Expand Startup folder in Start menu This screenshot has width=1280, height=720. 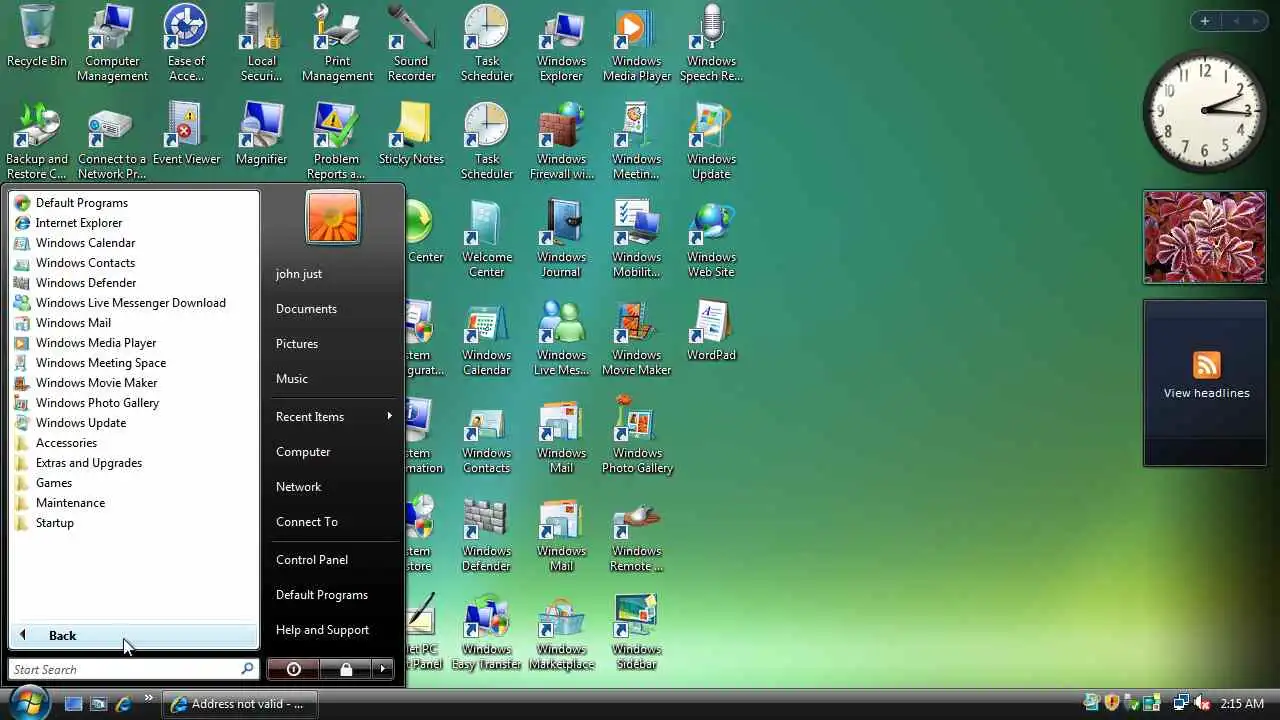pyautogui.click(x=134, y=523)
